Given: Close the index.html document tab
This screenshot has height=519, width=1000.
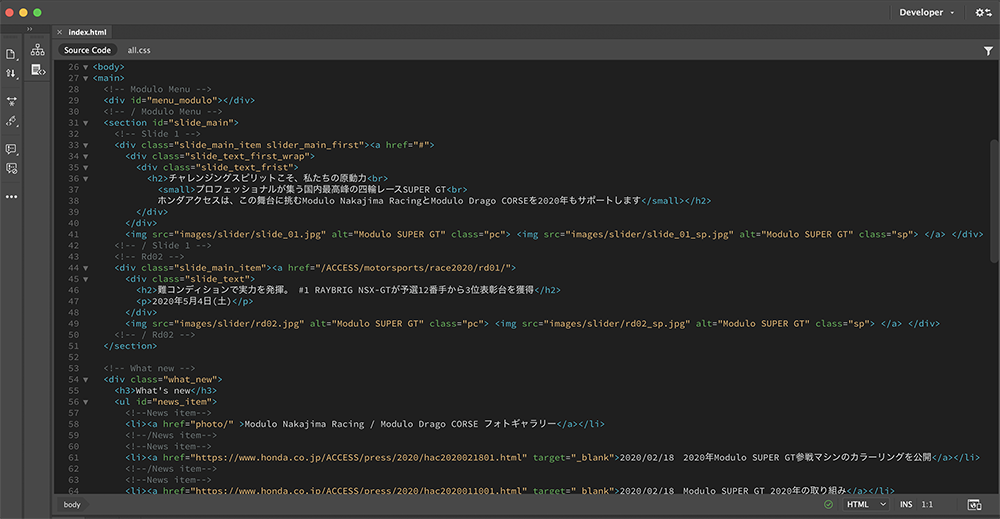Looking at the screenshot, I should [x=59, y=32].
